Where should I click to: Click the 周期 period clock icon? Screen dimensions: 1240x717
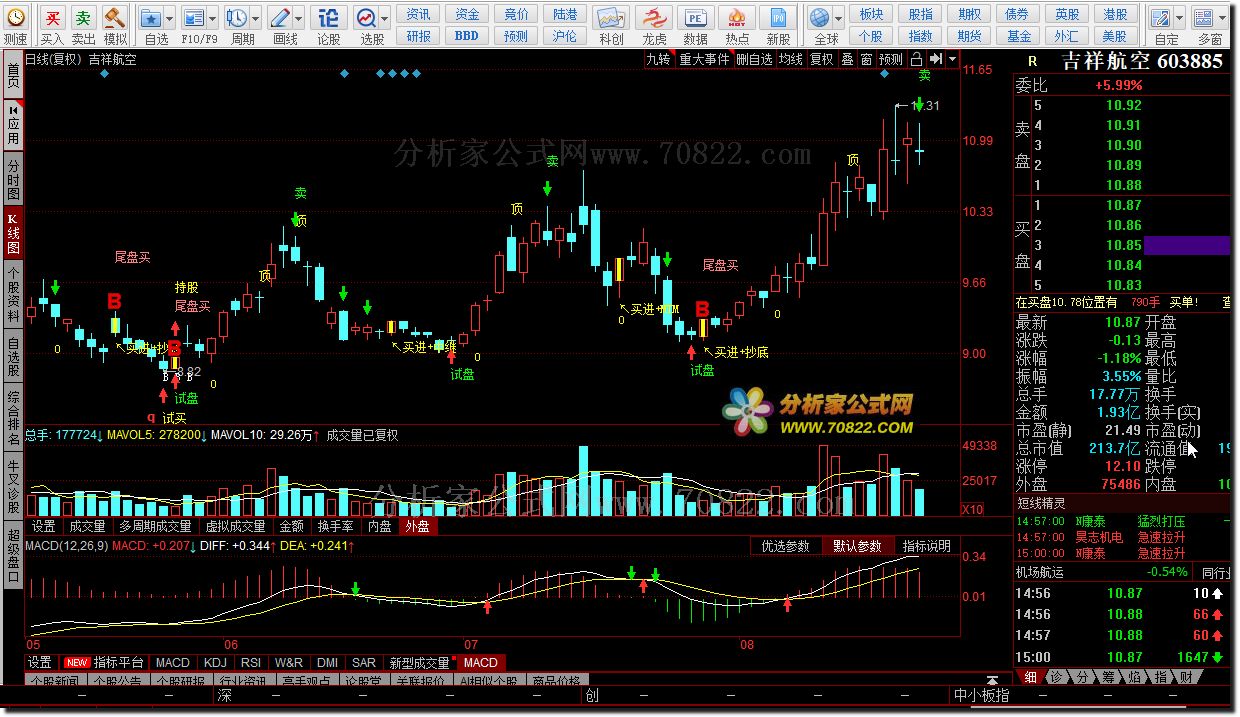(x=237, y=18)
